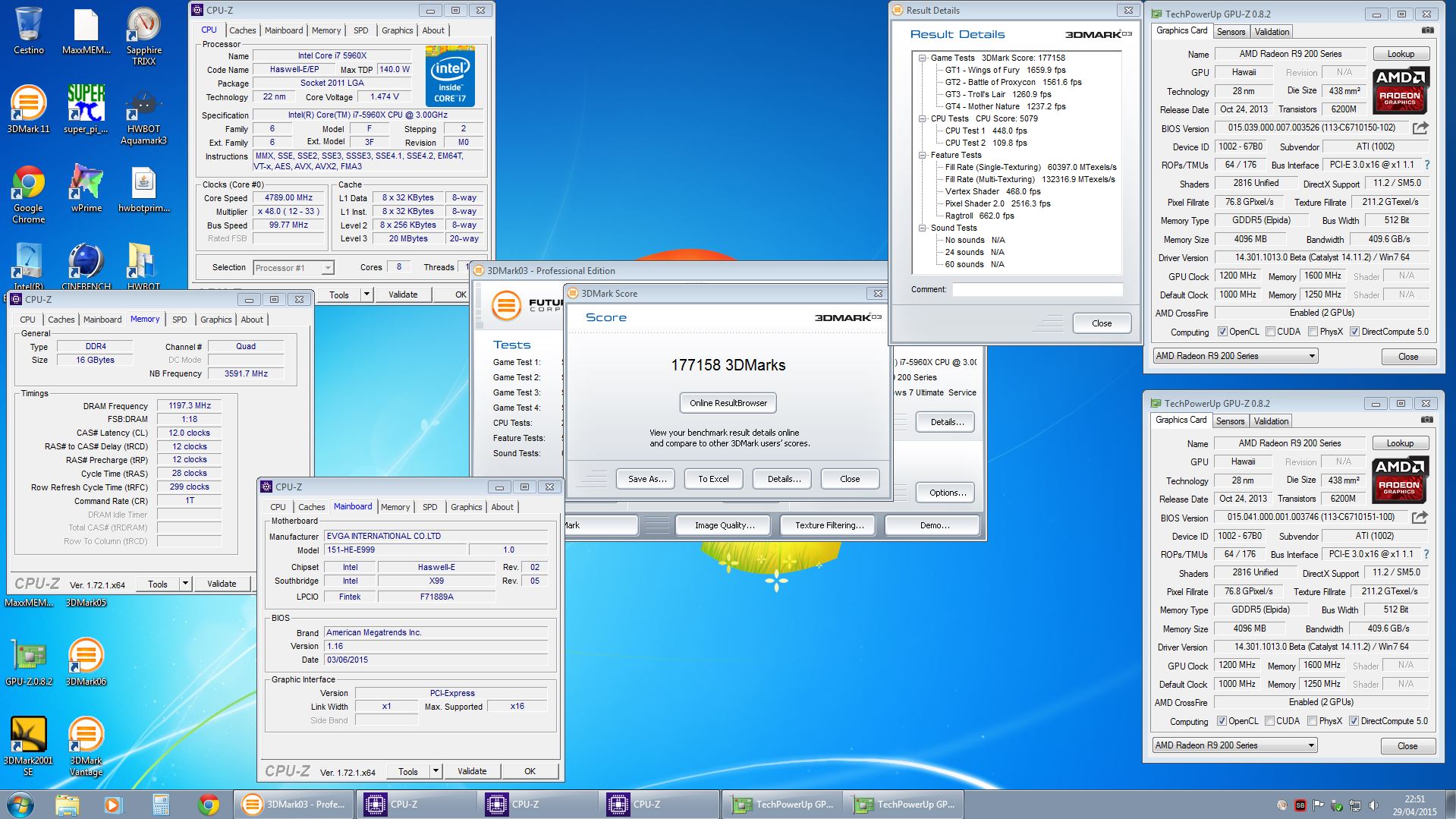Click the BIOS save icon in upper GPU-Z

1420,128
